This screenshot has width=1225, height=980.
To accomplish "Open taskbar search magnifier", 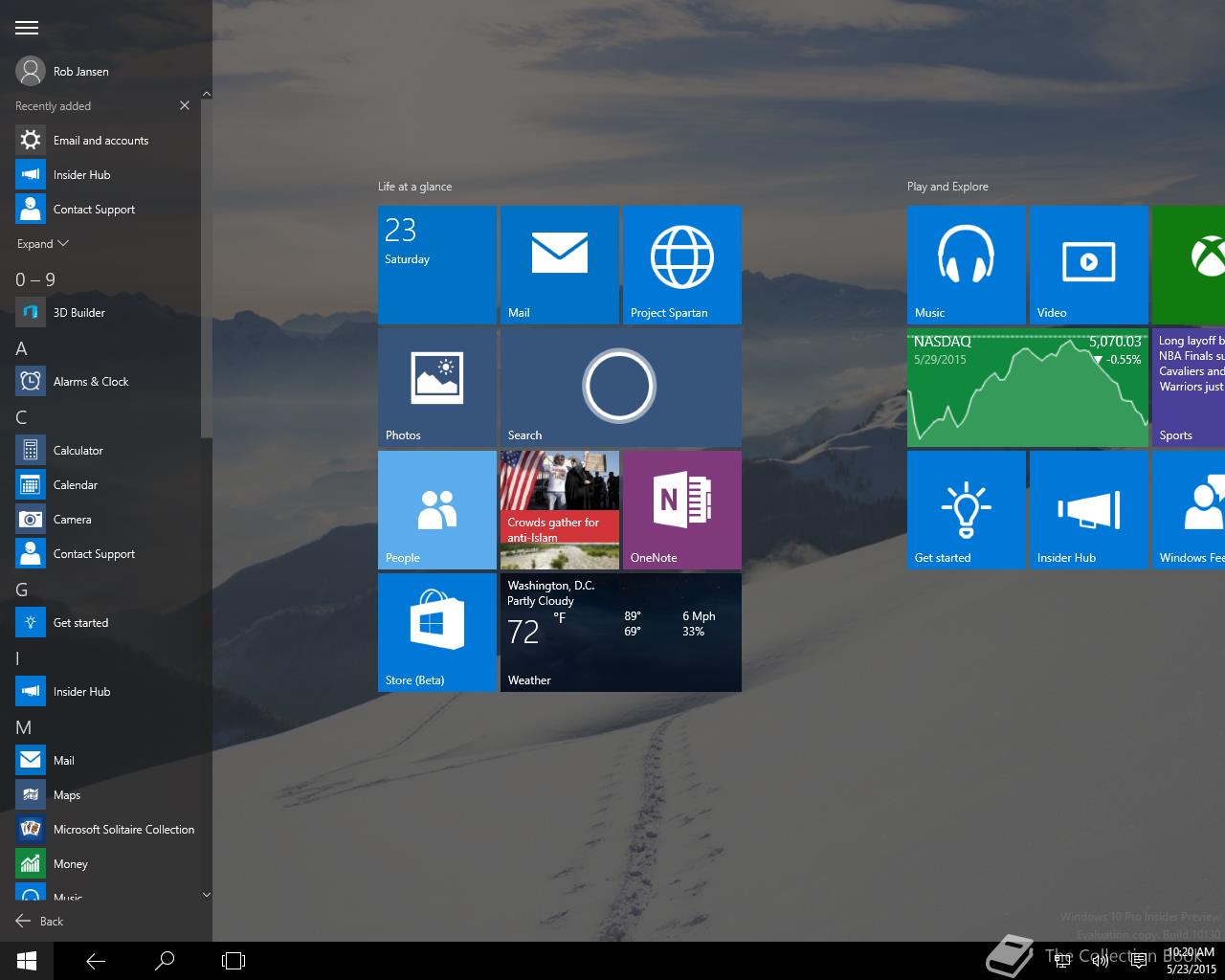I will (x=165, y=961).
